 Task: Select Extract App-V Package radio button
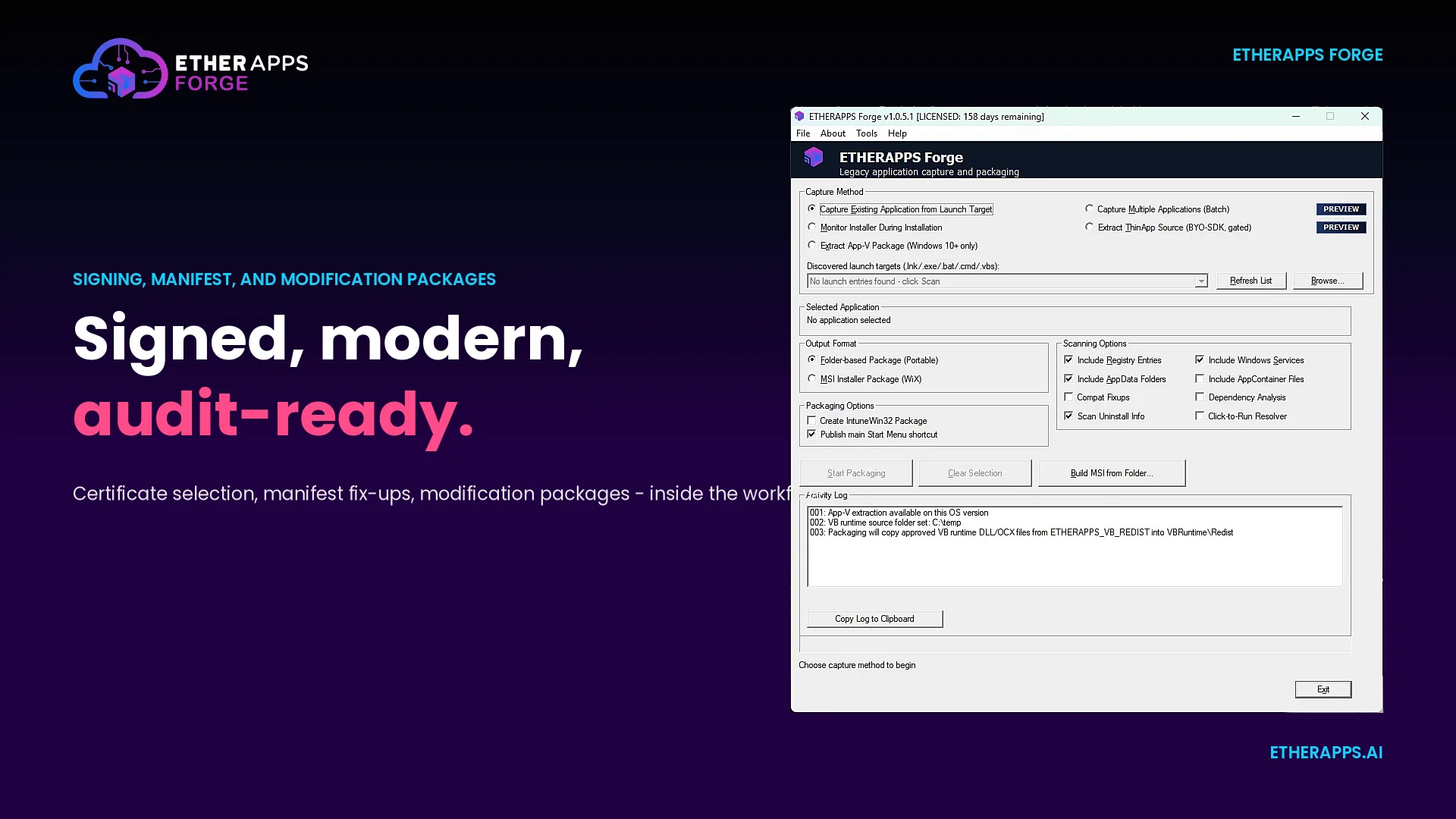[812, 245]
